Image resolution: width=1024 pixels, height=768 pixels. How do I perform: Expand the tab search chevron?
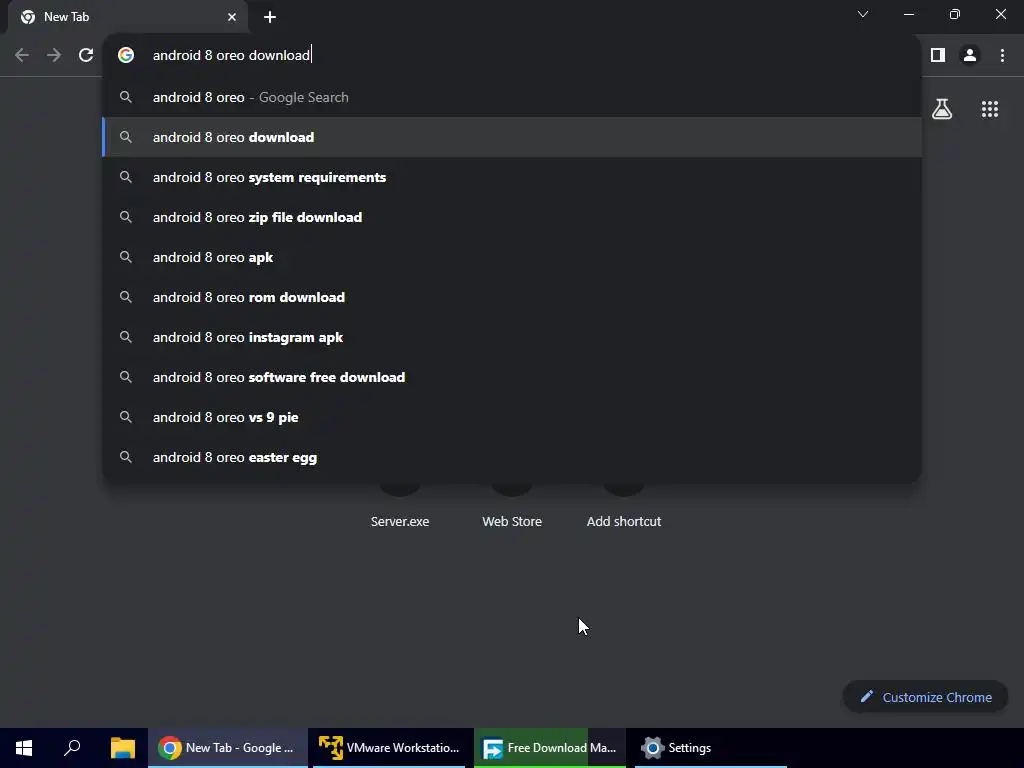863,14
